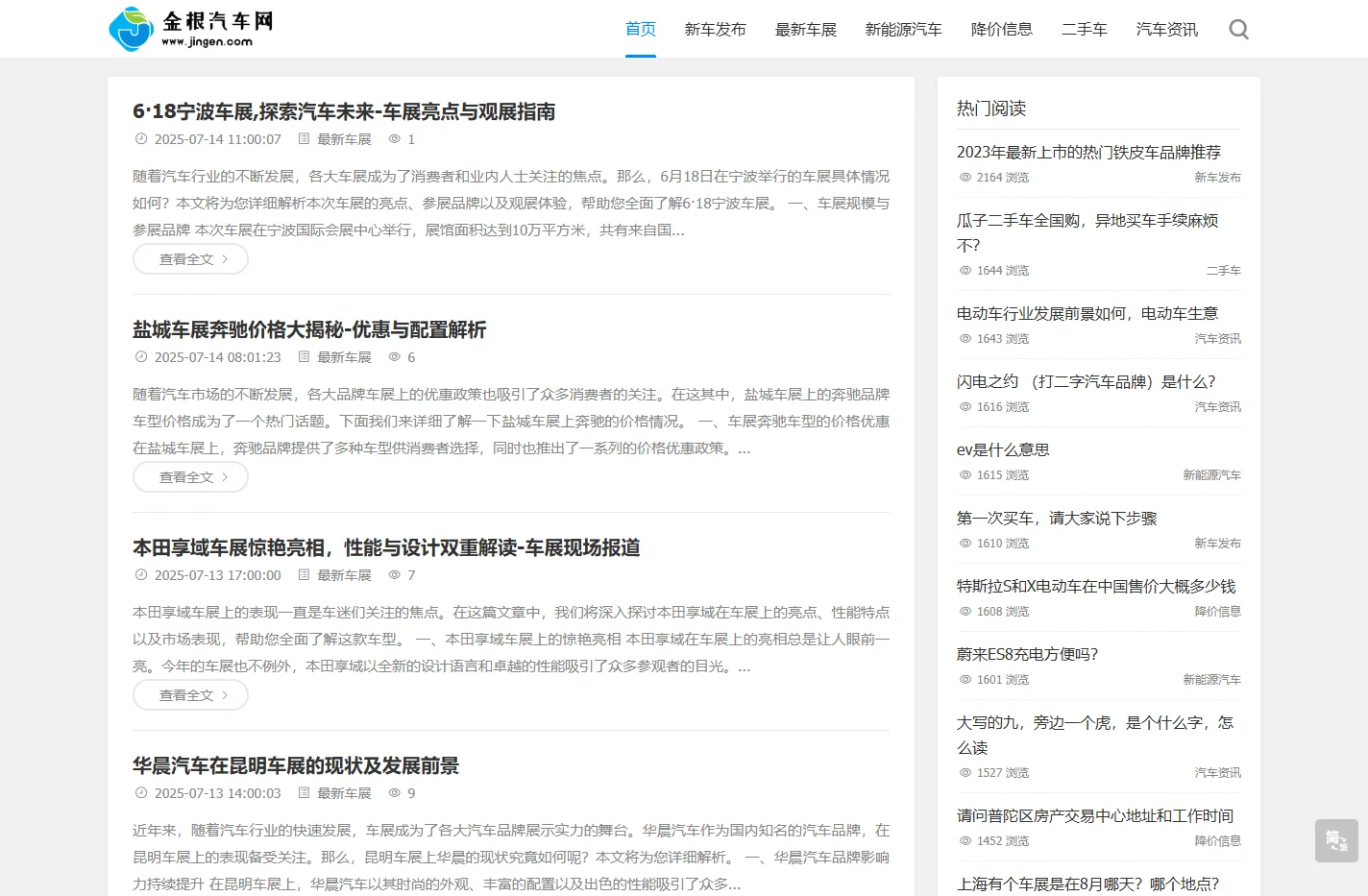
Task: Click the 金根汽车网 site logo
Action: click(x=191, y=29)
